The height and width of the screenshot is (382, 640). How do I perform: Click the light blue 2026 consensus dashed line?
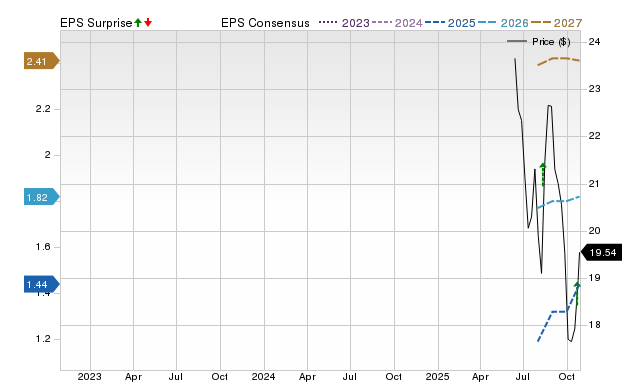(x=559, y=202)
